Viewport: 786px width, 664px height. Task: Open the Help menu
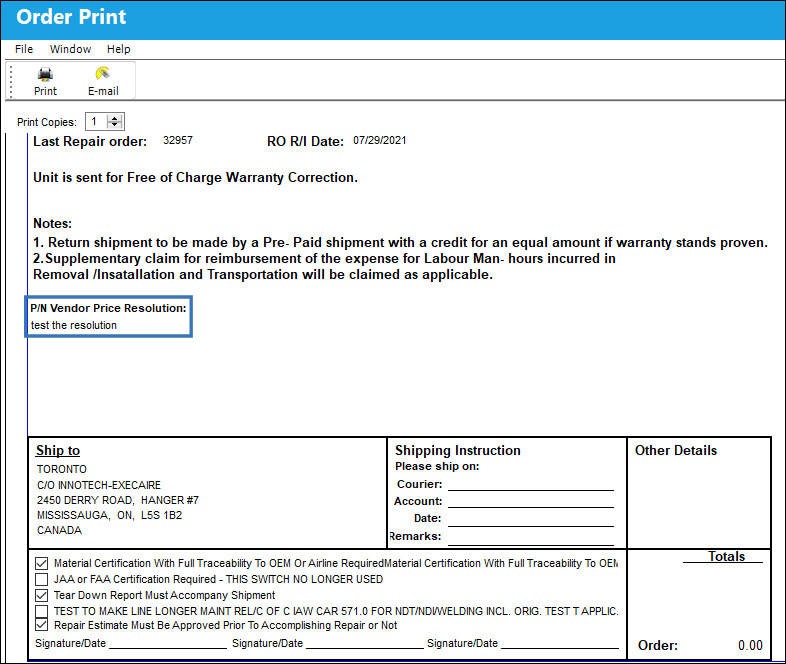[x=118, y=49]
